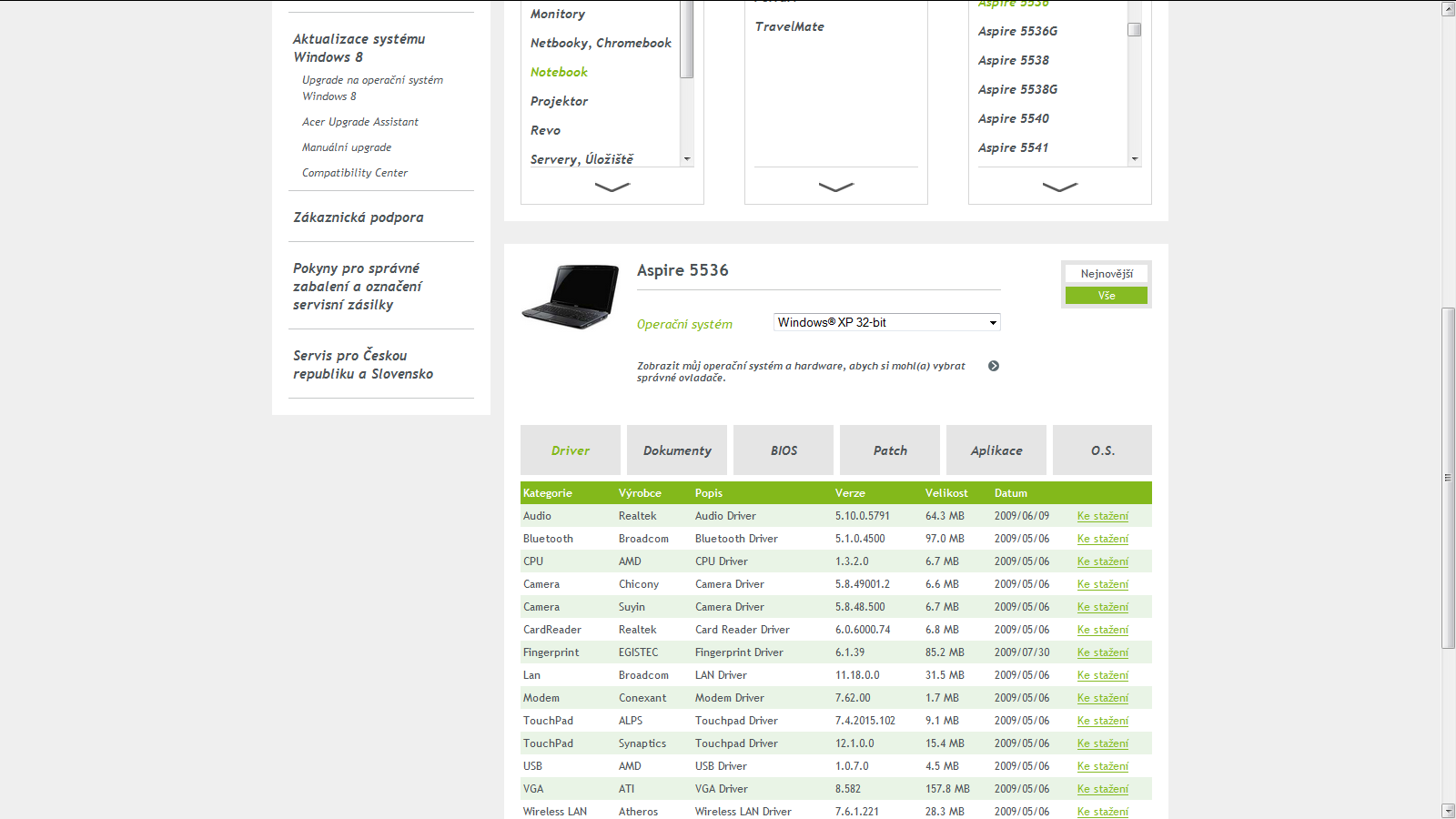Download the Broadcom Bluetooth Driver

point(1103,539)
